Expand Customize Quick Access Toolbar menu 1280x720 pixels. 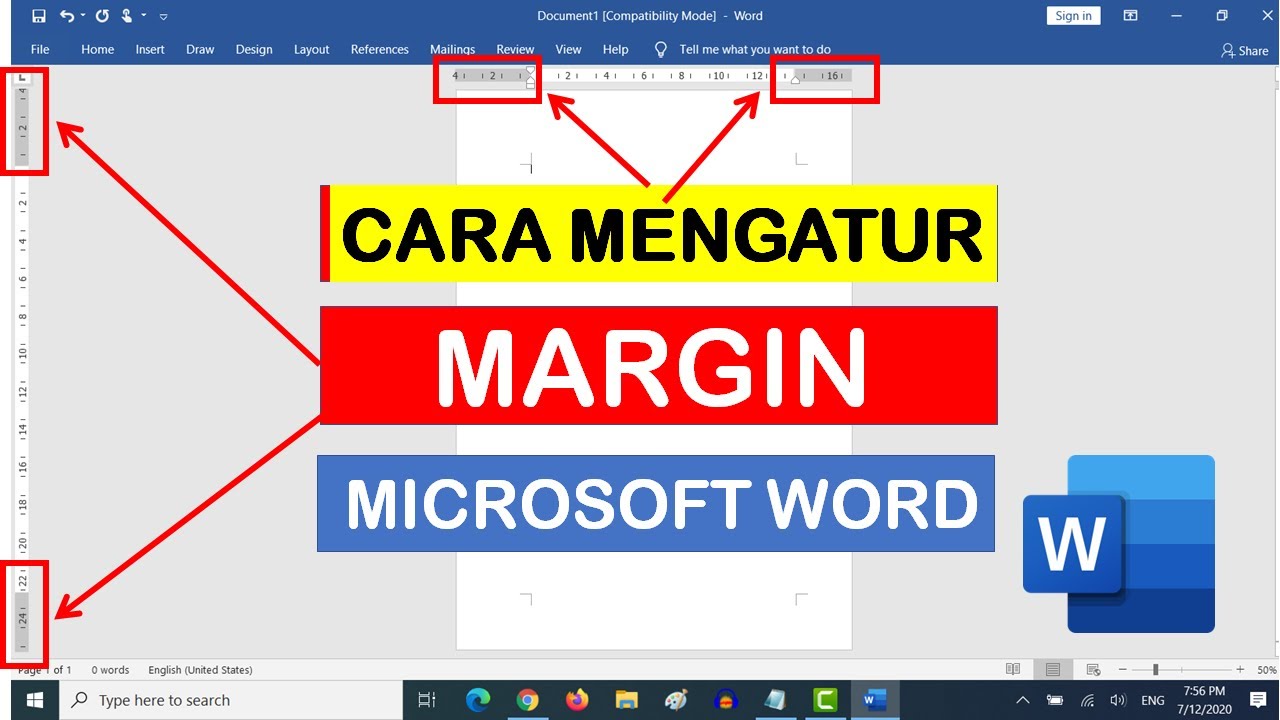164,16
